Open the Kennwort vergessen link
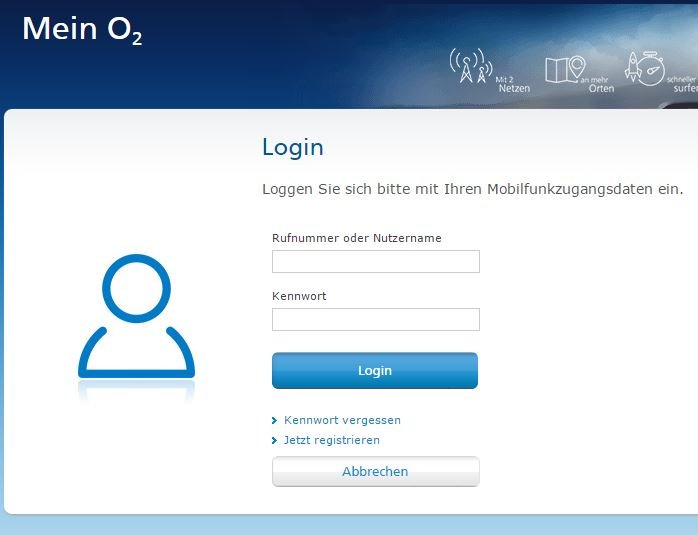Image resolution: width=698 pixels, height=535 pixels. tap(342, 420)
